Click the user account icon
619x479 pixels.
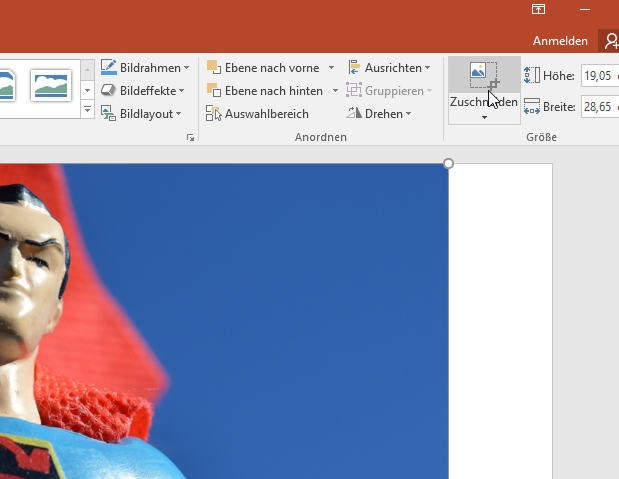(x=610, y=41)
